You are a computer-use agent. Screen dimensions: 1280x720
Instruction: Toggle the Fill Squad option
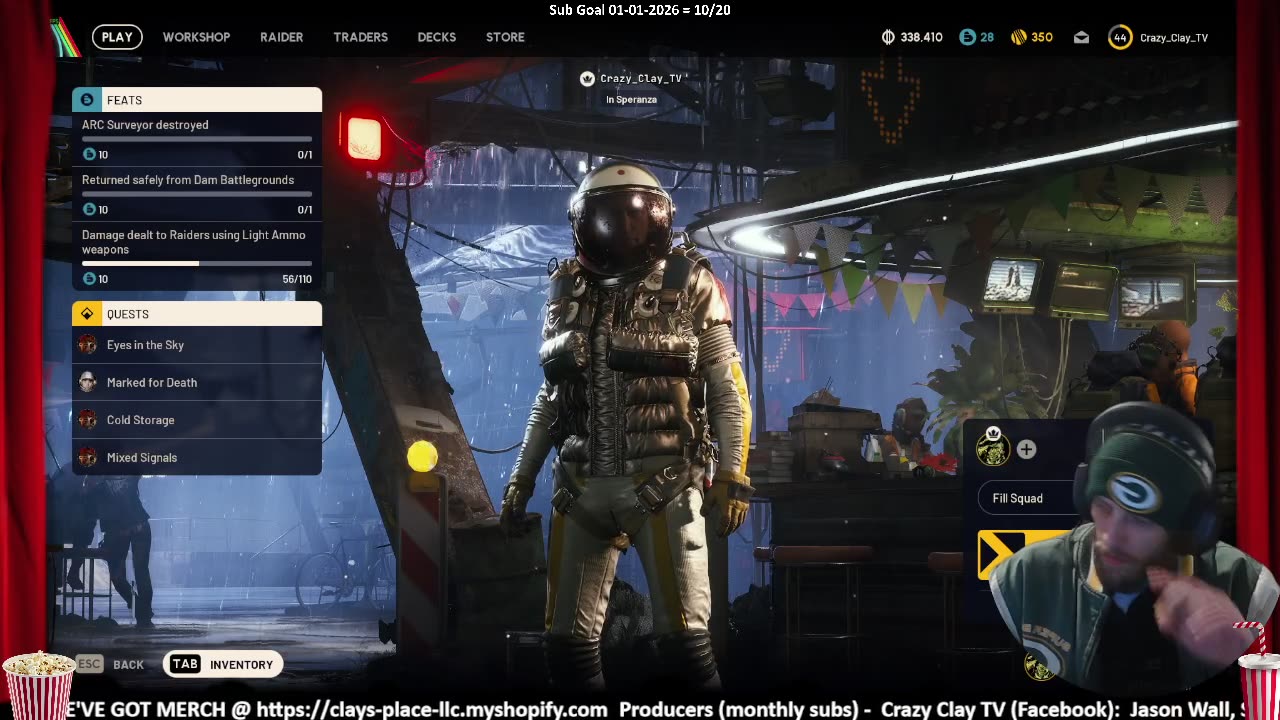[1027, 498]
